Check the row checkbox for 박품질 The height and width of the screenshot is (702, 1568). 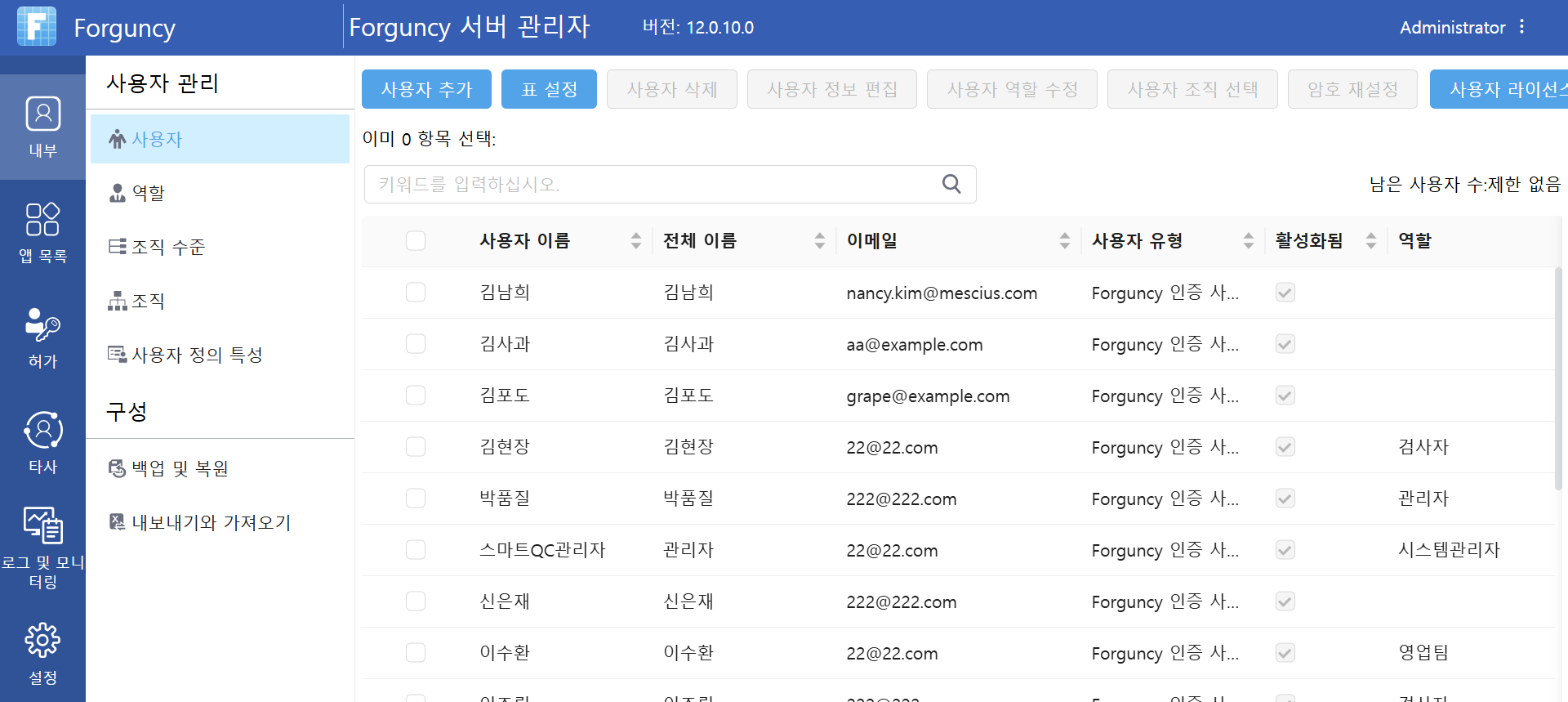click(416, 499)
